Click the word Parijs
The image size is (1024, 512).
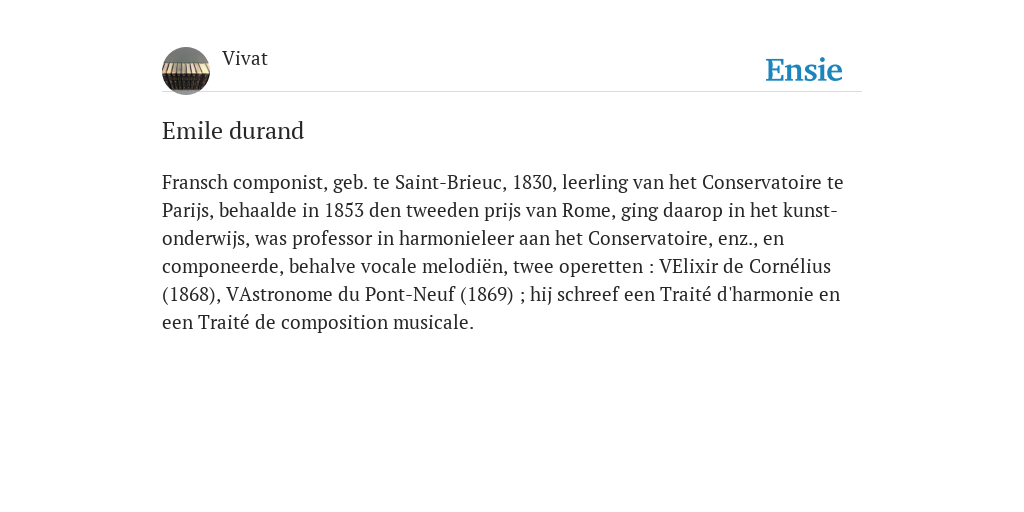tap(186, 211)
